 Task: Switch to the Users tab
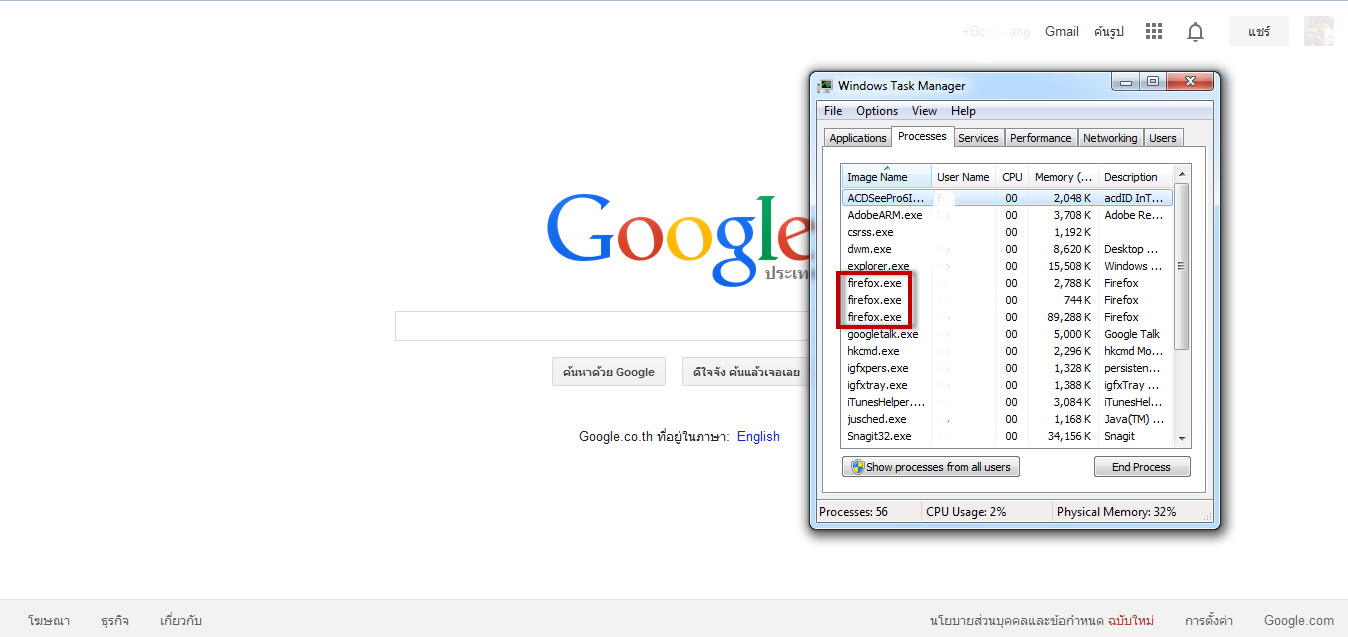tap(1163, 138)
